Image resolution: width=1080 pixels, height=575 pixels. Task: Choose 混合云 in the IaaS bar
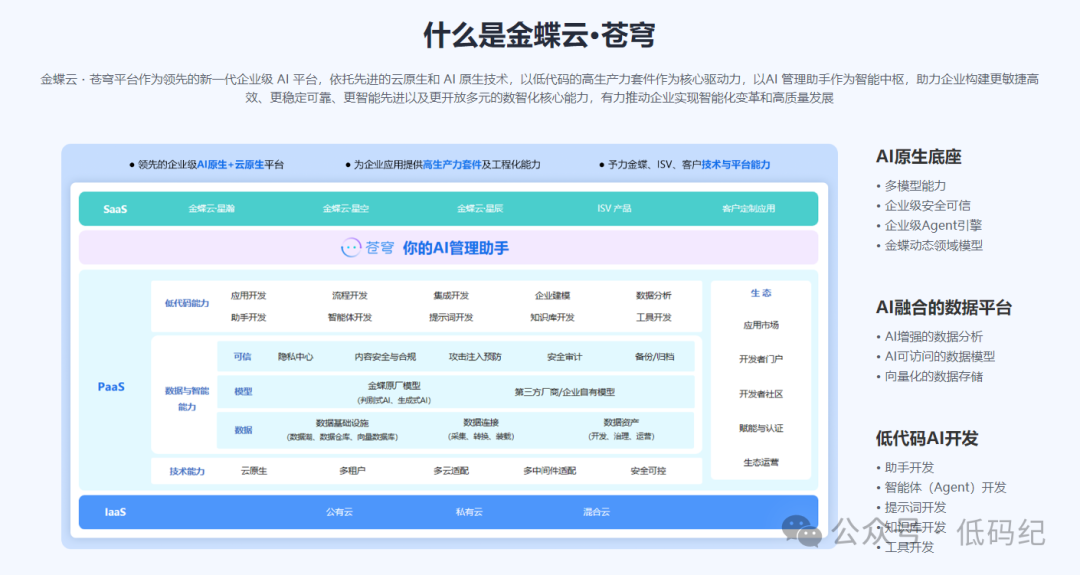(596, 512)
